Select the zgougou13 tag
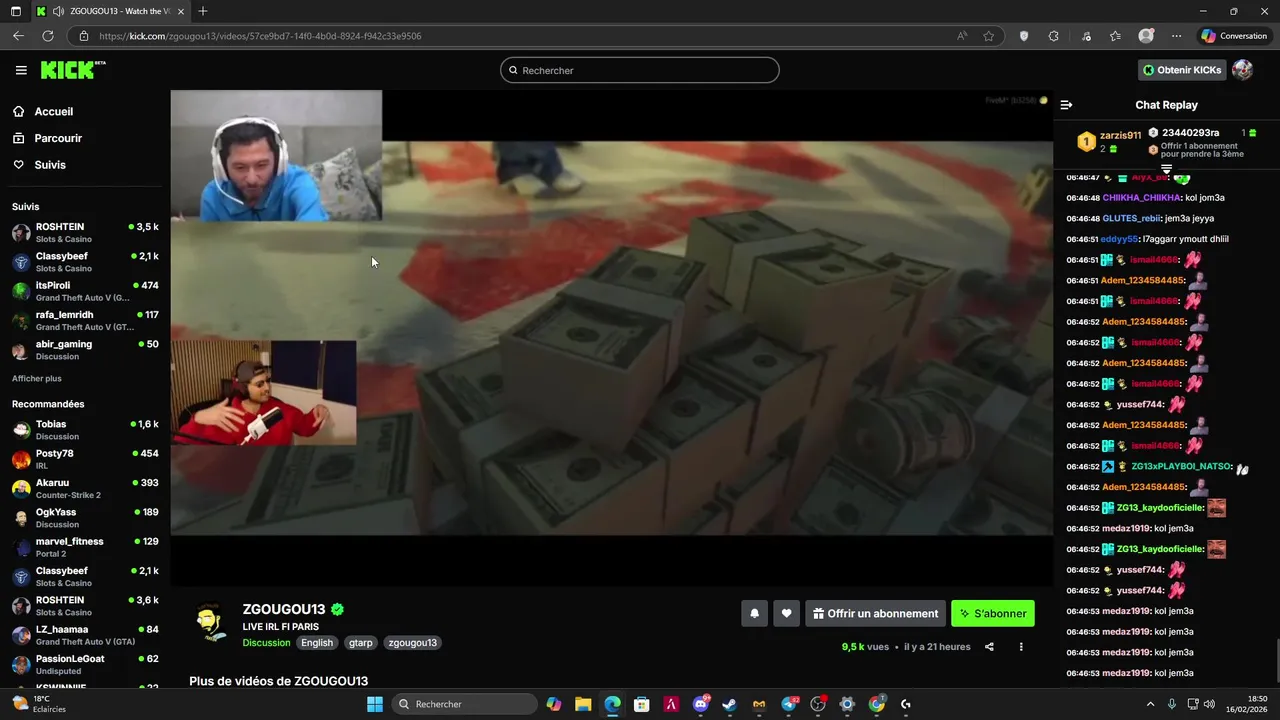Viewport: 1280px width, 720px height. click(x=412, y=643)
